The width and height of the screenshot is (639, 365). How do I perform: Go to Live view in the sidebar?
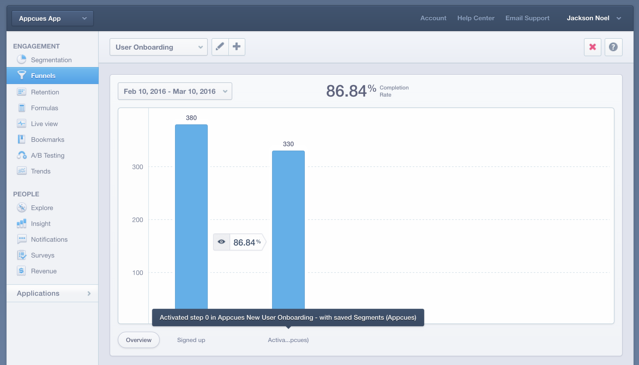pos(44,124)
